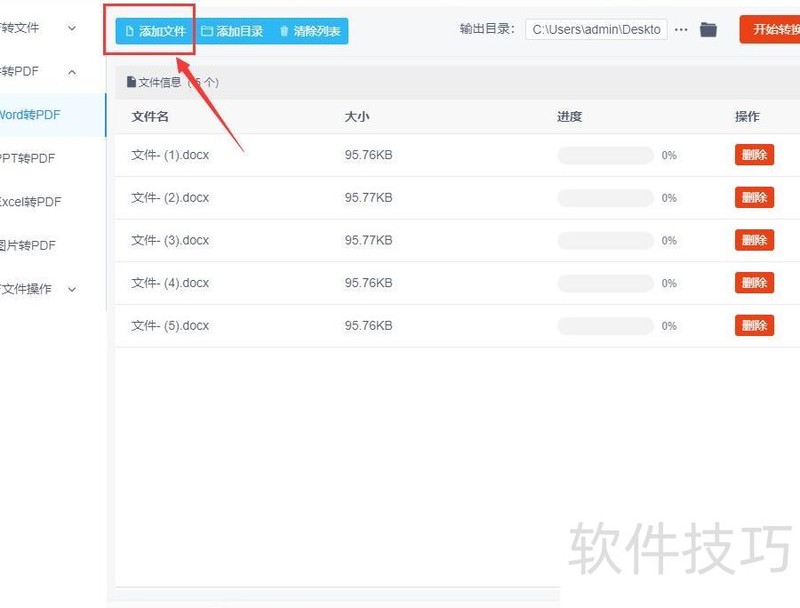Viewport: 800px width, 608px height.
Task: Open the folder icon beside the output directory
Action: pos(708,30)
